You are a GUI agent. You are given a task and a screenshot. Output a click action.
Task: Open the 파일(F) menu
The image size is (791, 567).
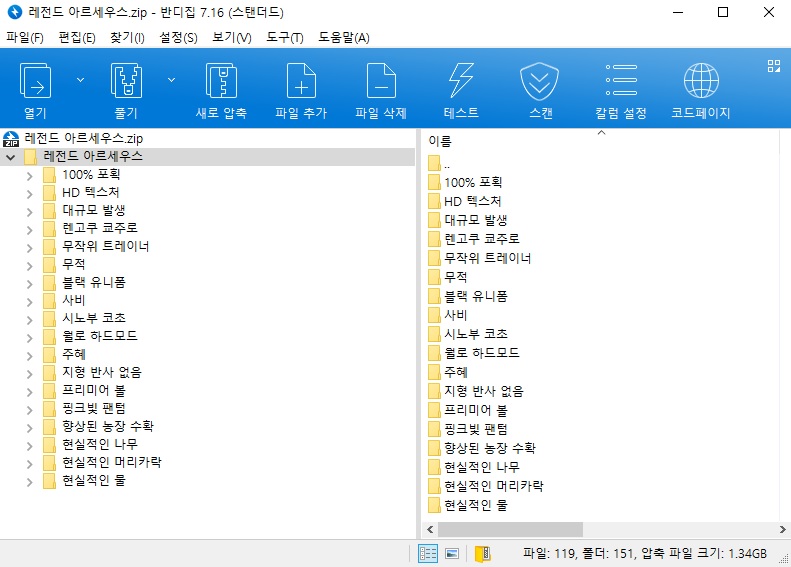[25, 37]
